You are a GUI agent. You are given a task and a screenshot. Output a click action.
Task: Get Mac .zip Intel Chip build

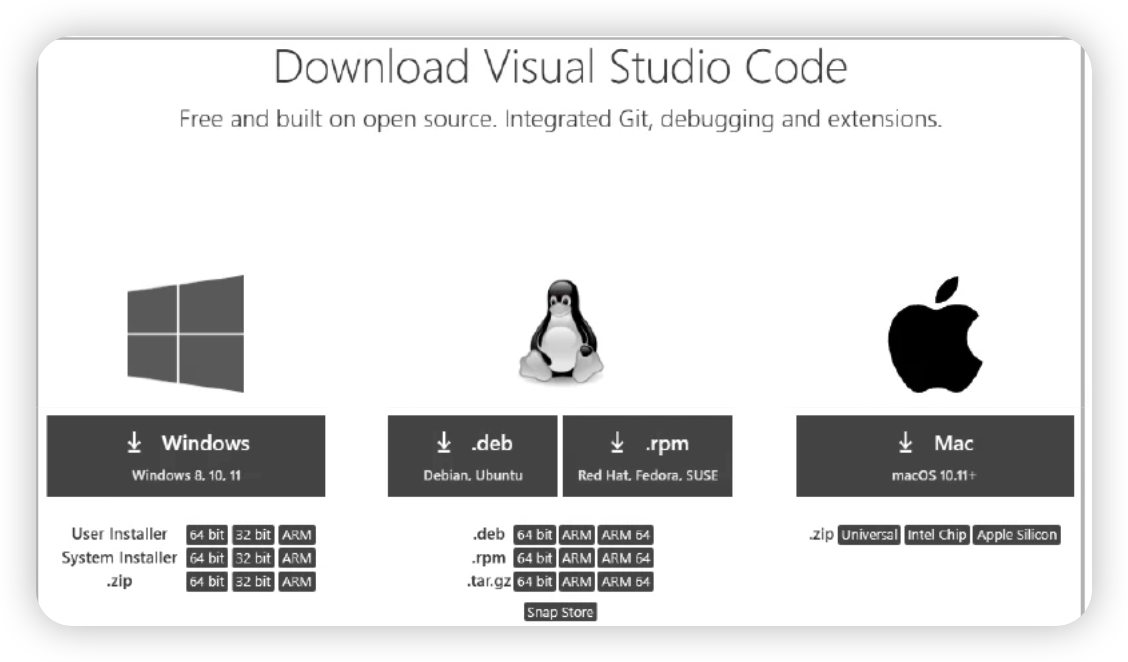pyautogui.click(x=937, y=535)
